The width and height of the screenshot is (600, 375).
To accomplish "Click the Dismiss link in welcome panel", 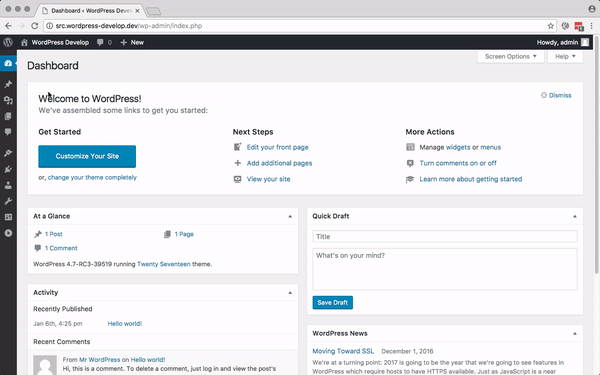I will (x=560, y=95).
